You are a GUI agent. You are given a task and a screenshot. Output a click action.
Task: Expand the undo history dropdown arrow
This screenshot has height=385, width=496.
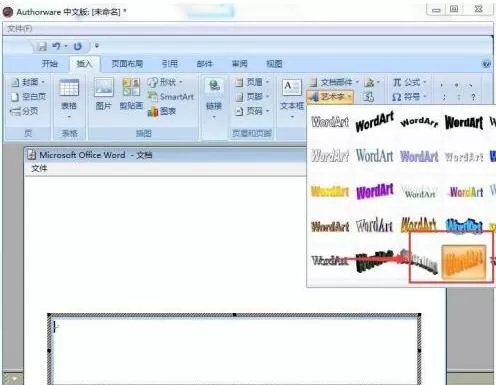click(x=66, y=46)
